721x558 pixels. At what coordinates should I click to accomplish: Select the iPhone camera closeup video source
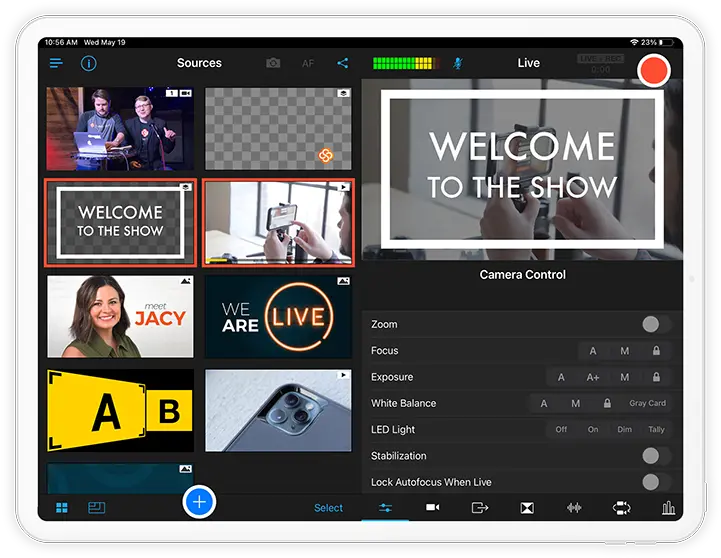point(278,410)
